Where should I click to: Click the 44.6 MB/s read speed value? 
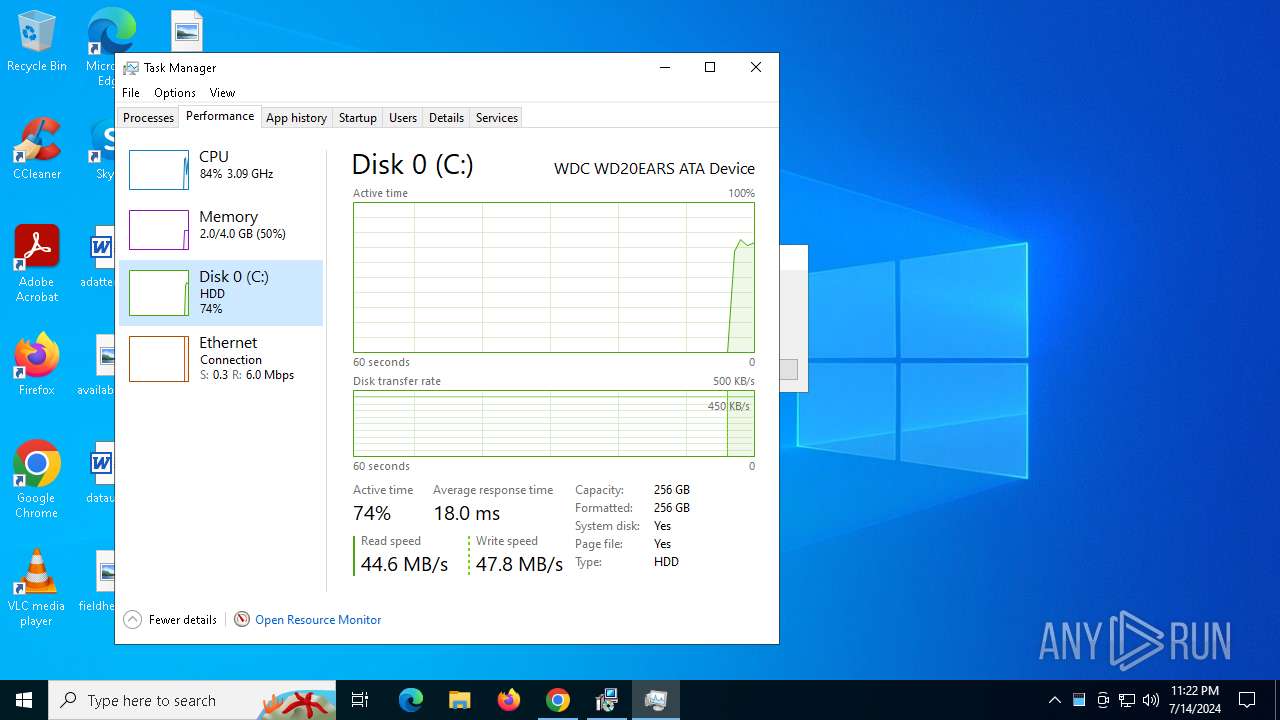tap(404, 564)
